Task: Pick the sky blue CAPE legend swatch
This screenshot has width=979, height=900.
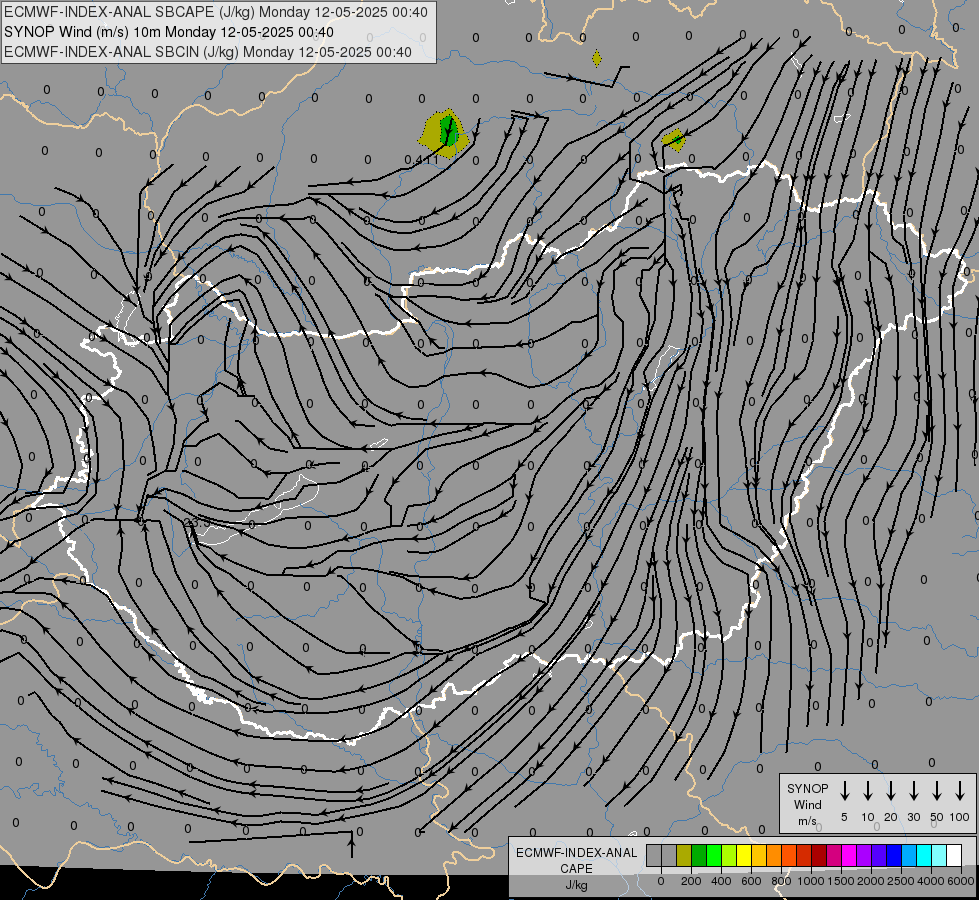Action: (908, 855)
